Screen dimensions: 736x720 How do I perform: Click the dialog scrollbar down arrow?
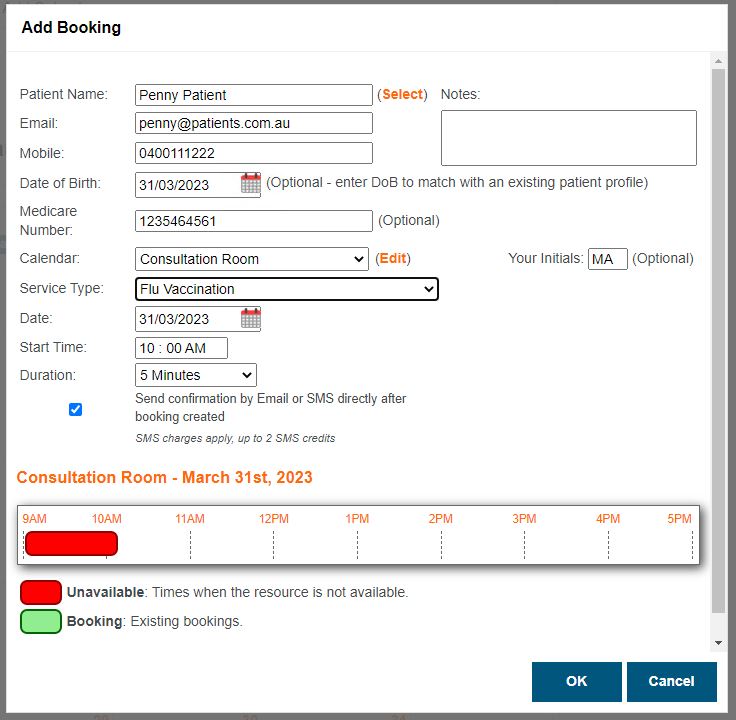(x=718, y=643)
